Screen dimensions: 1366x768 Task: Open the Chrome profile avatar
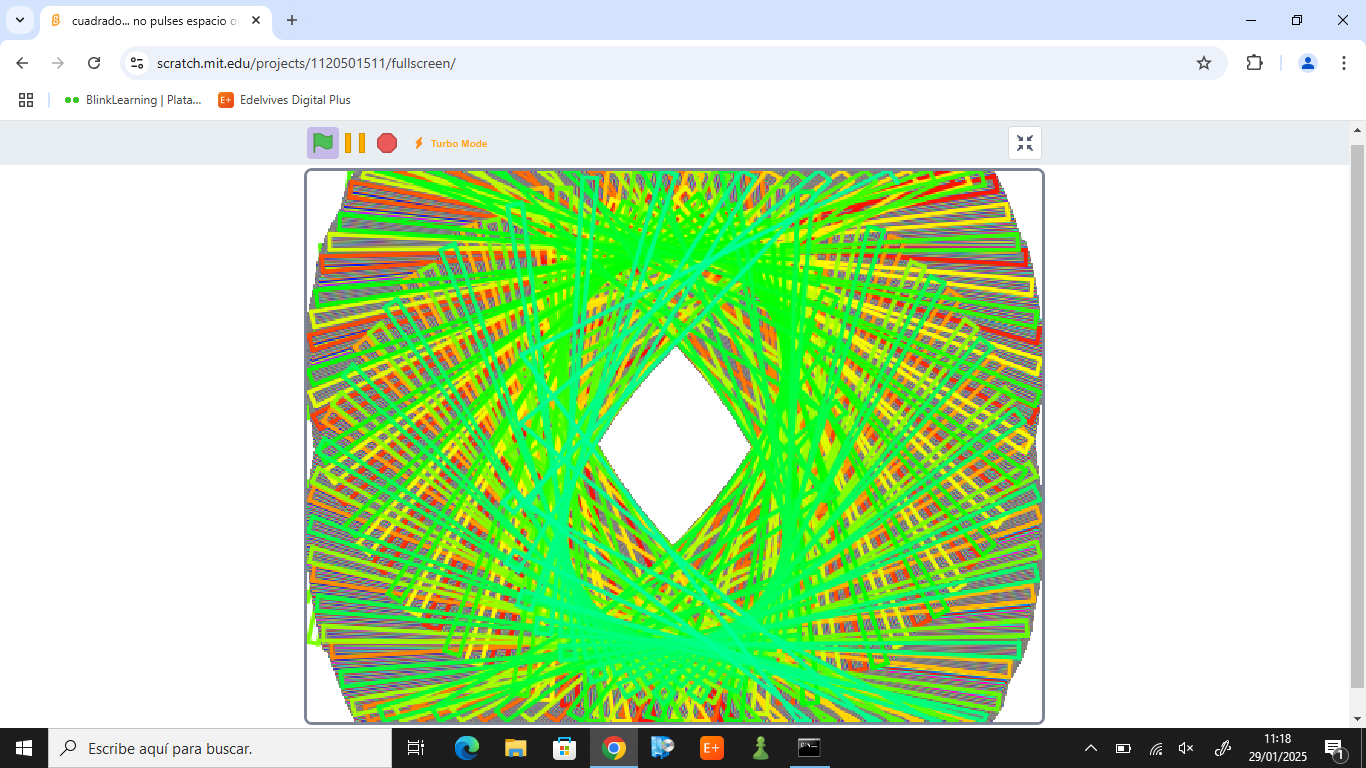(1307, 63)
